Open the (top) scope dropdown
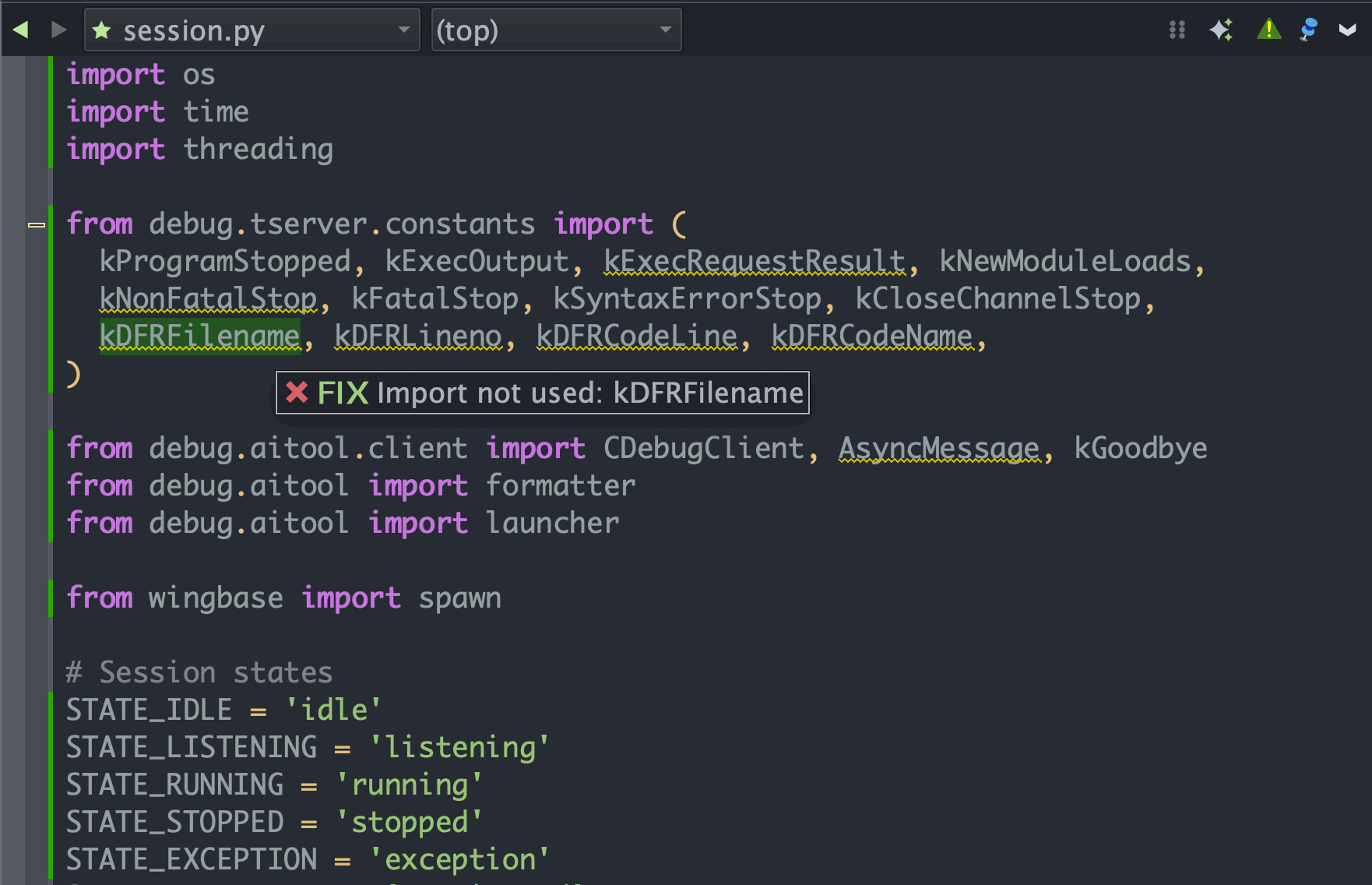 coord(556,30)
